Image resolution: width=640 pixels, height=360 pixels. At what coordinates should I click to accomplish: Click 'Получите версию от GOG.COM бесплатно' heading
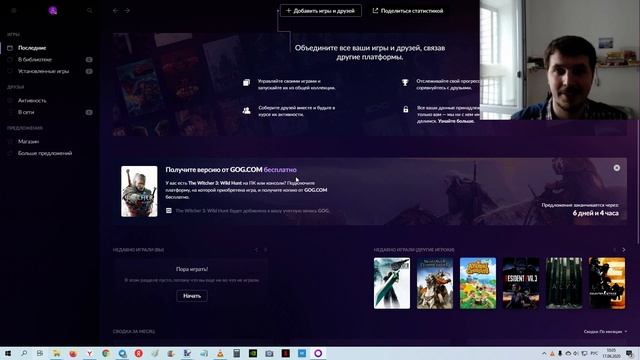pos(231,169)
